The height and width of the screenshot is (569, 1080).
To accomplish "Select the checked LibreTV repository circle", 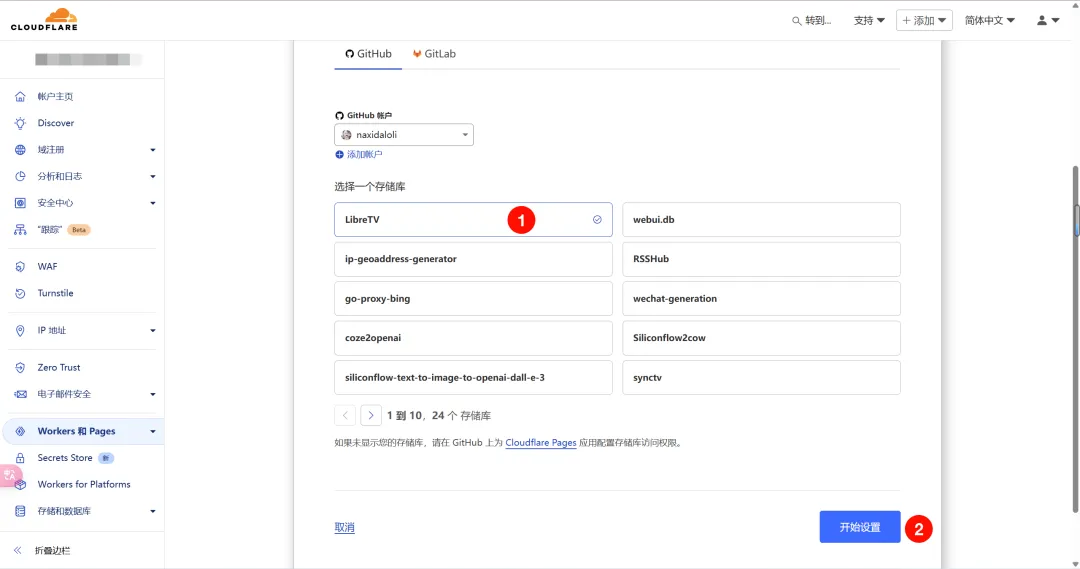I will (x=597, y=220).
